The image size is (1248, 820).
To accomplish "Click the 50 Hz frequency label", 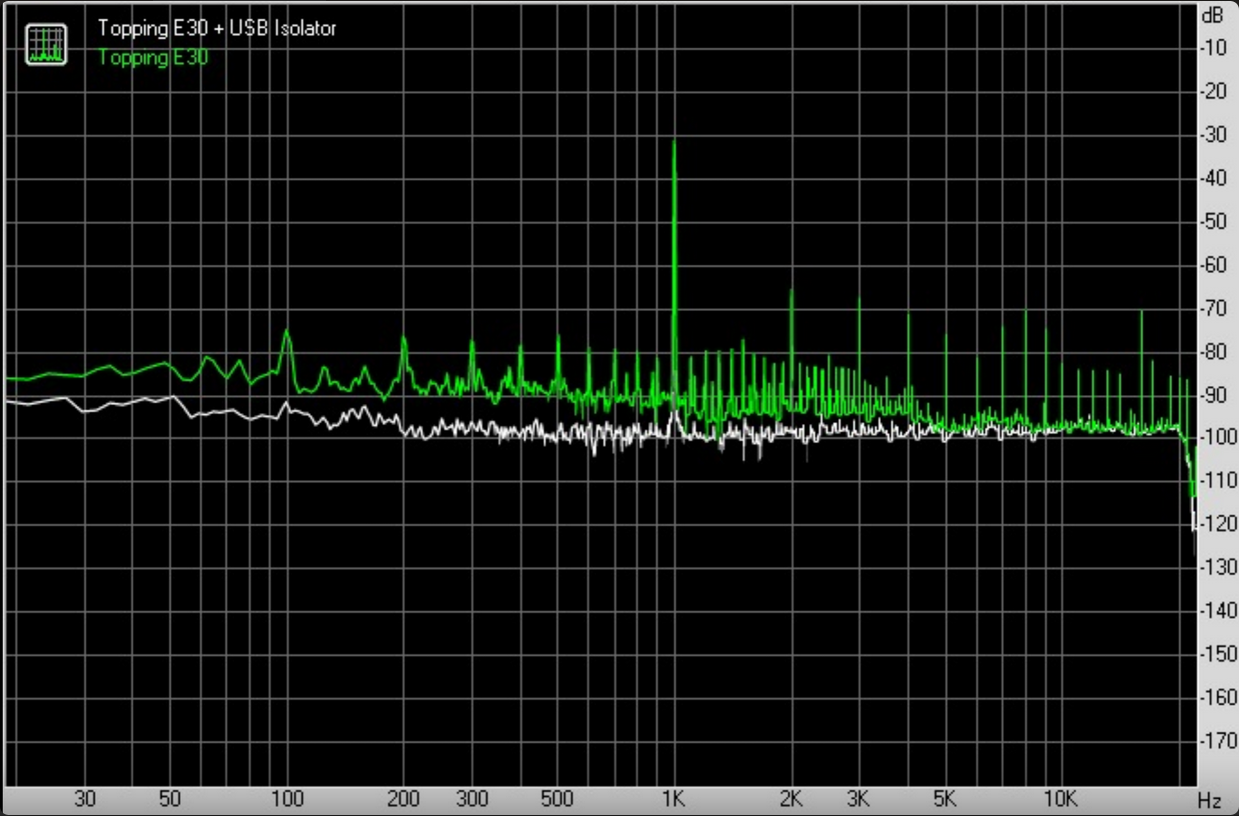I will pyautogui.click(x=170, y=800).
